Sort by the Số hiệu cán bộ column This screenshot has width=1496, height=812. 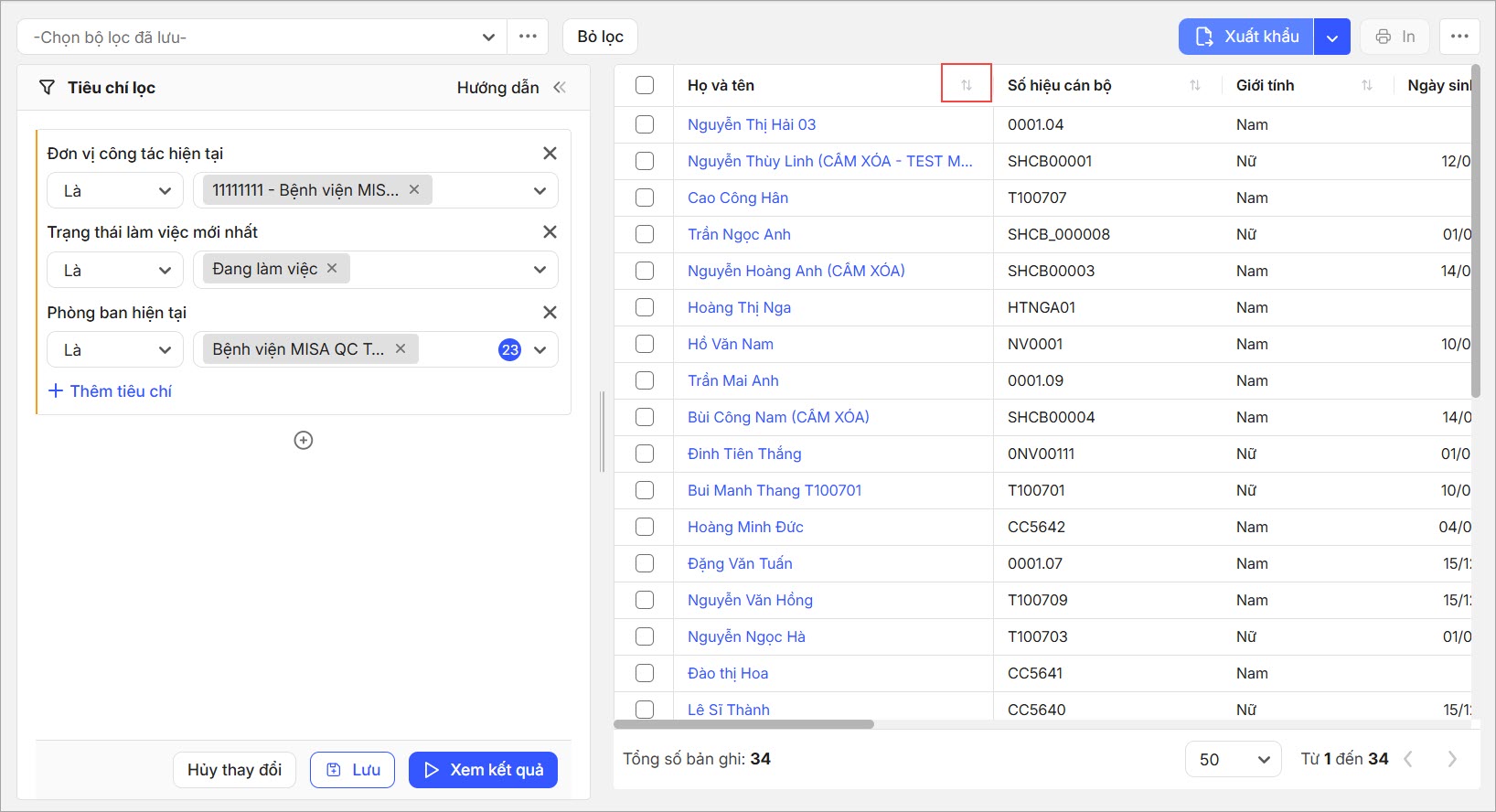tap(1194, 85)
